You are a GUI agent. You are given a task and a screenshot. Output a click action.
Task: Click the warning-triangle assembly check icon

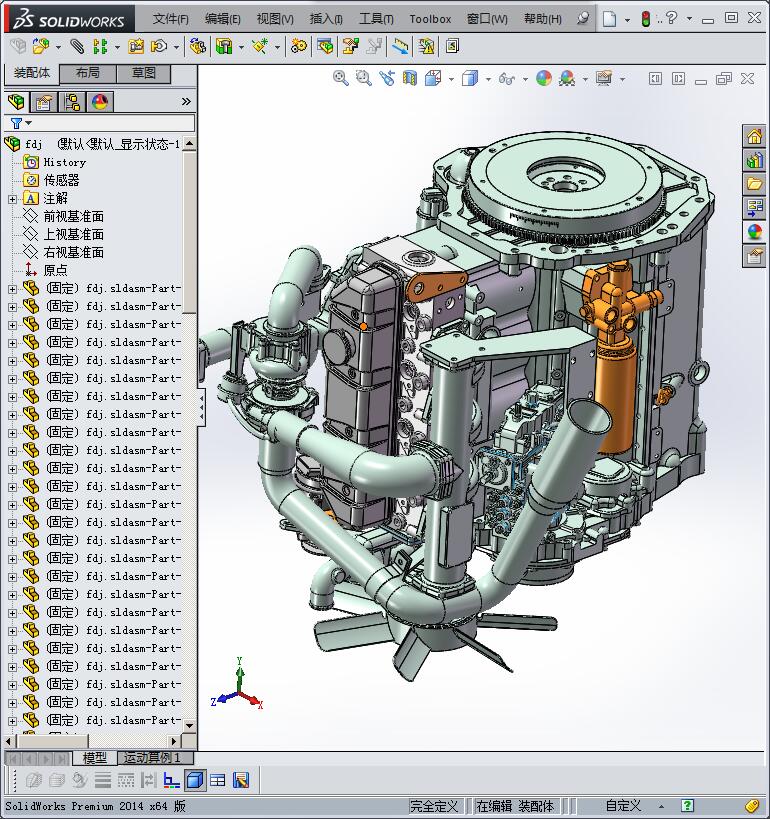[x=426, y=46]
